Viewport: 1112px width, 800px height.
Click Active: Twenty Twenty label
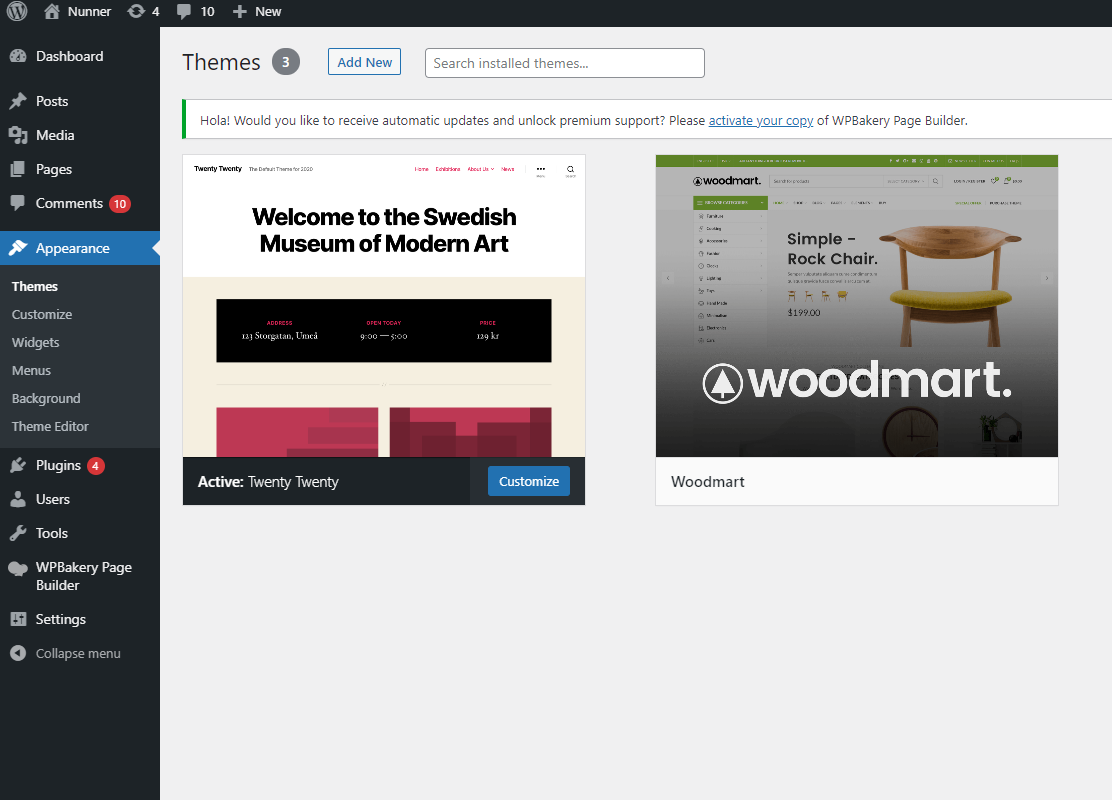[x=268, y=482]
